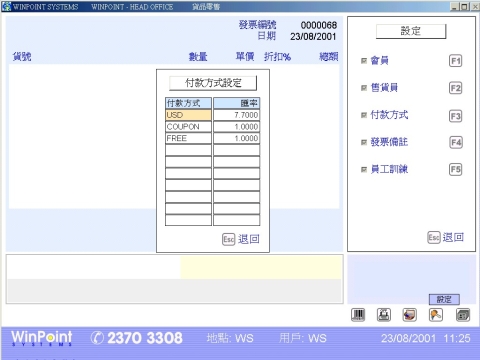
Task: Select the 付款方式 menu entry
Action: coord(389,115)
